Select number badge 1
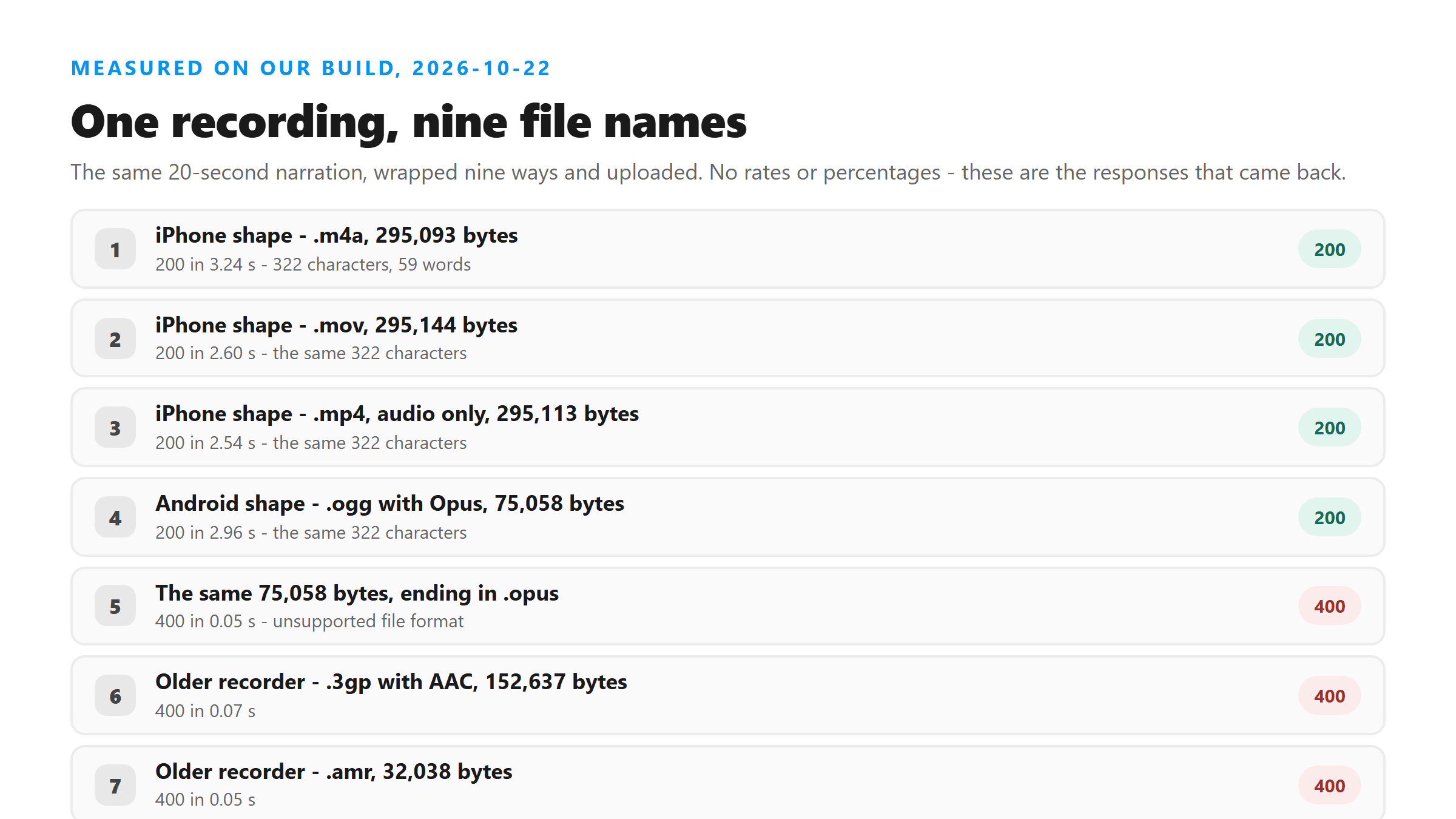Image resolution: width=1456 pixels, height=819 pixels. (115, 249)
